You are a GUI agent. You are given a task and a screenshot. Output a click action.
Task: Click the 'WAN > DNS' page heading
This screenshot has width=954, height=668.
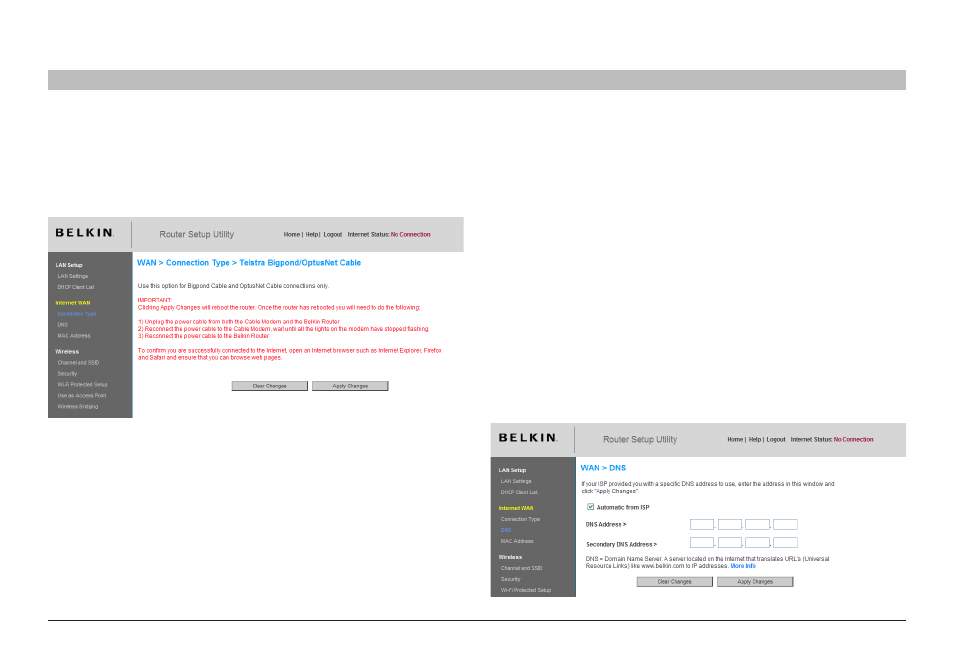603,468
